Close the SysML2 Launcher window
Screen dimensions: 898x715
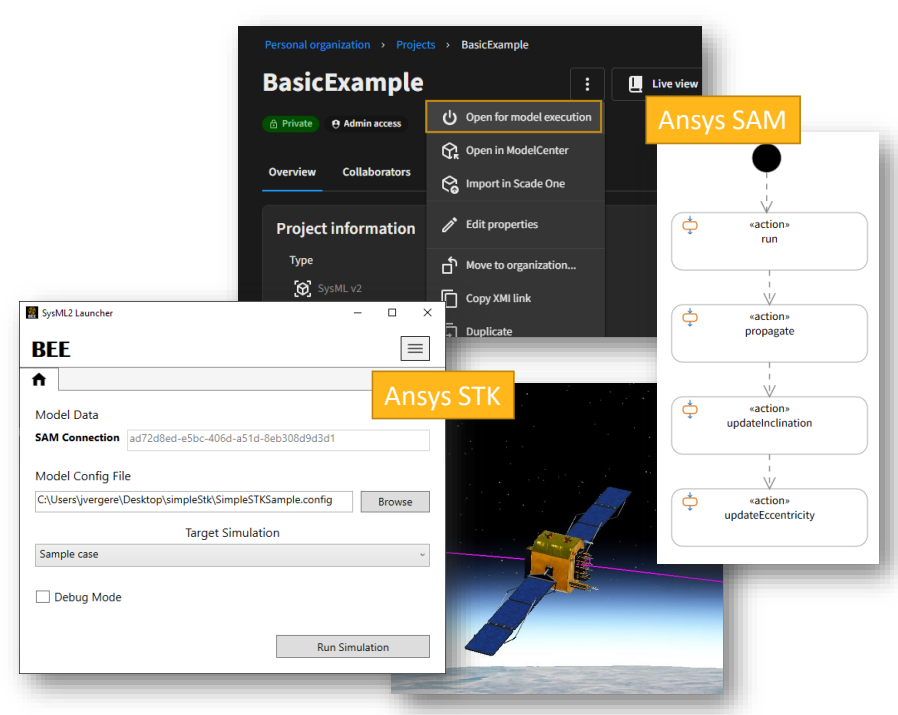coord(427,312)
